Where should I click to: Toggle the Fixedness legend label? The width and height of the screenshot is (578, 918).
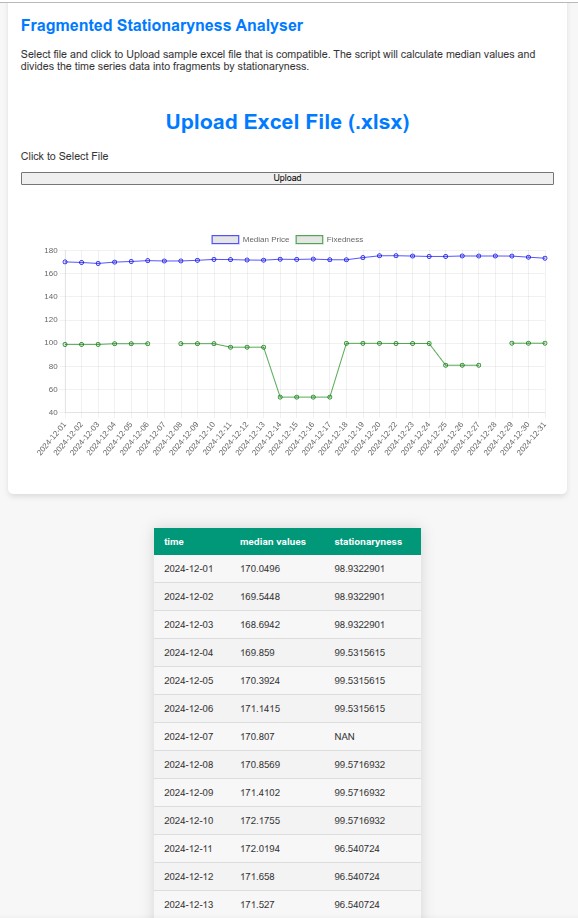point(345,239)
